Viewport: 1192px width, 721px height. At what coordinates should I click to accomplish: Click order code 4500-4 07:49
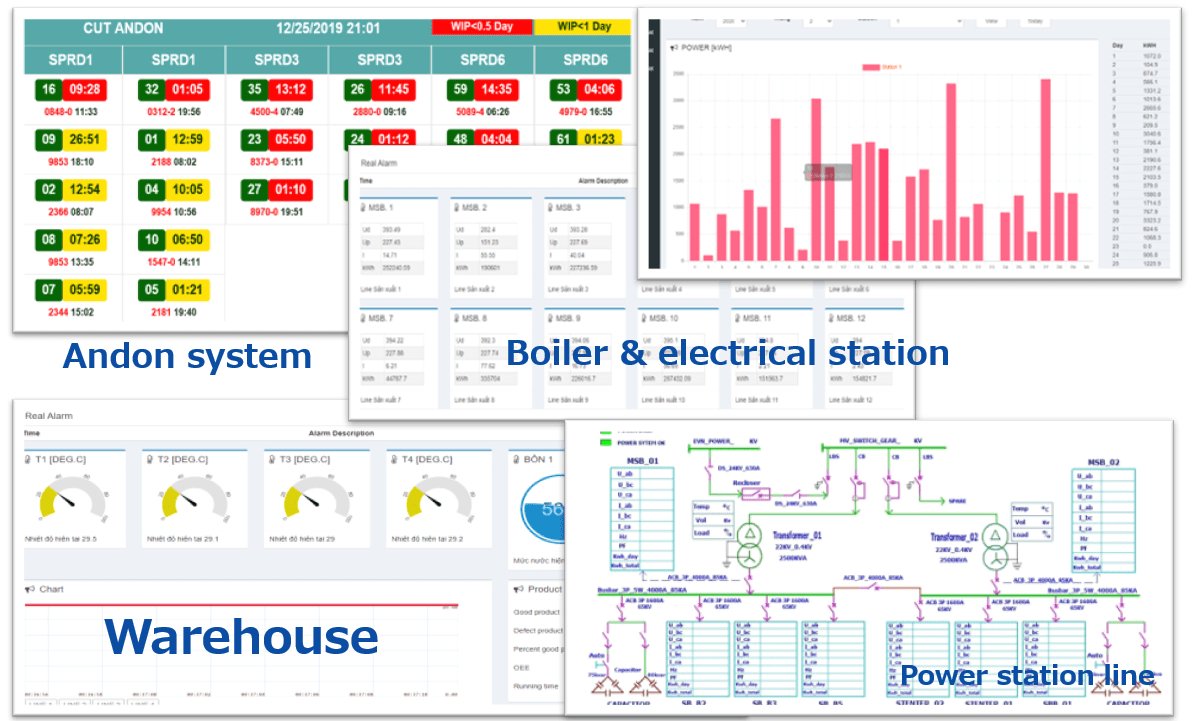pos(277,112)
